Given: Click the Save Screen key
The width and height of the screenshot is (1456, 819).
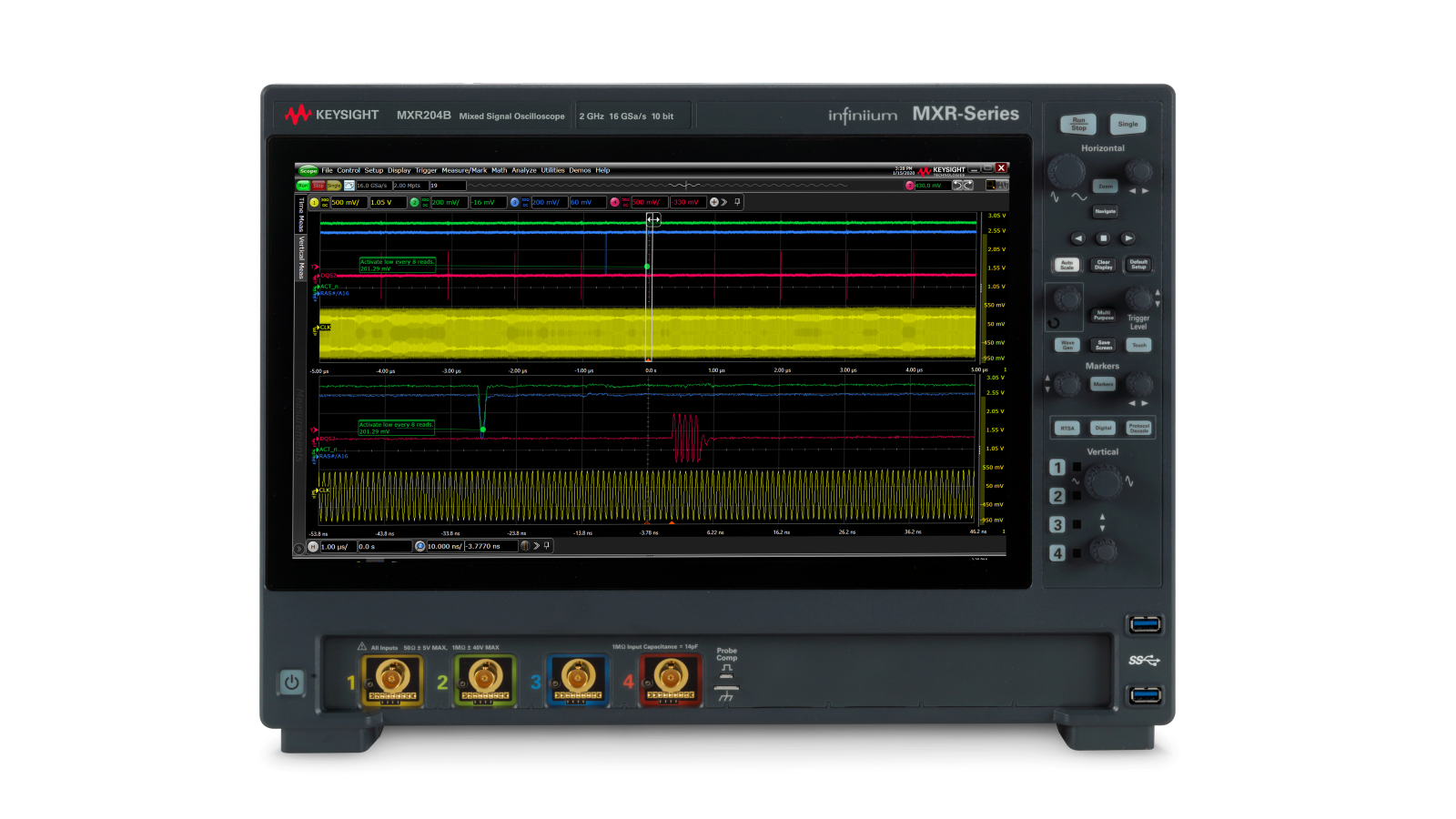Looking at the screenshot, I should coord(1104,345).
